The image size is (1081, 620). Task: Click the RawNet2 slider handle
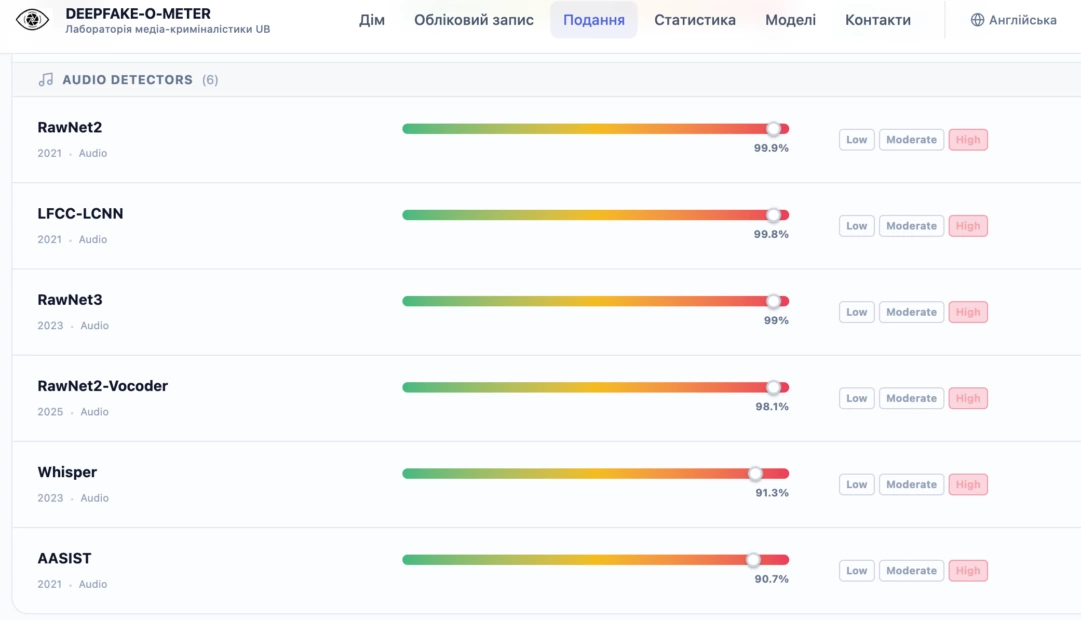pyautogui.click(x=774, y=129)
